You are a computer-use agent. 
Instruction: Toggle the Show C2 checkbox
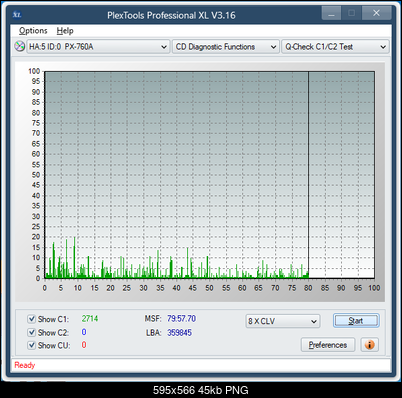pyautogui.click(x=31, y=332)
